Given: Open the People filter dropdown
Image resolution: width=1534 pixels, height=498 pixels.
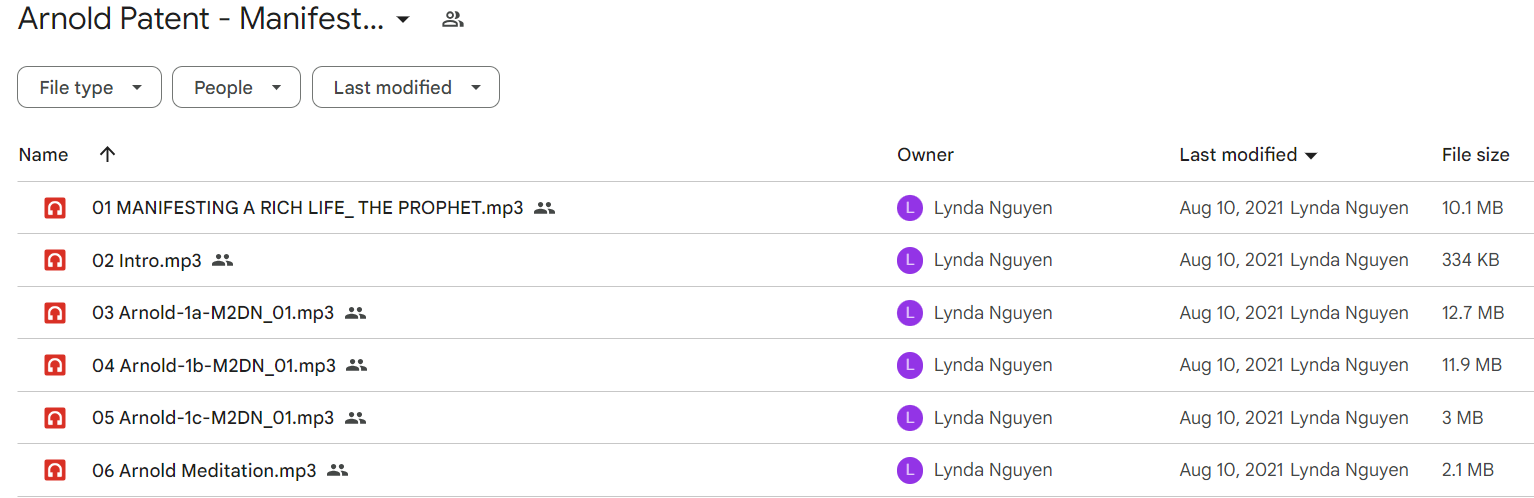Looking at the screenshot, I should point(236,87).
